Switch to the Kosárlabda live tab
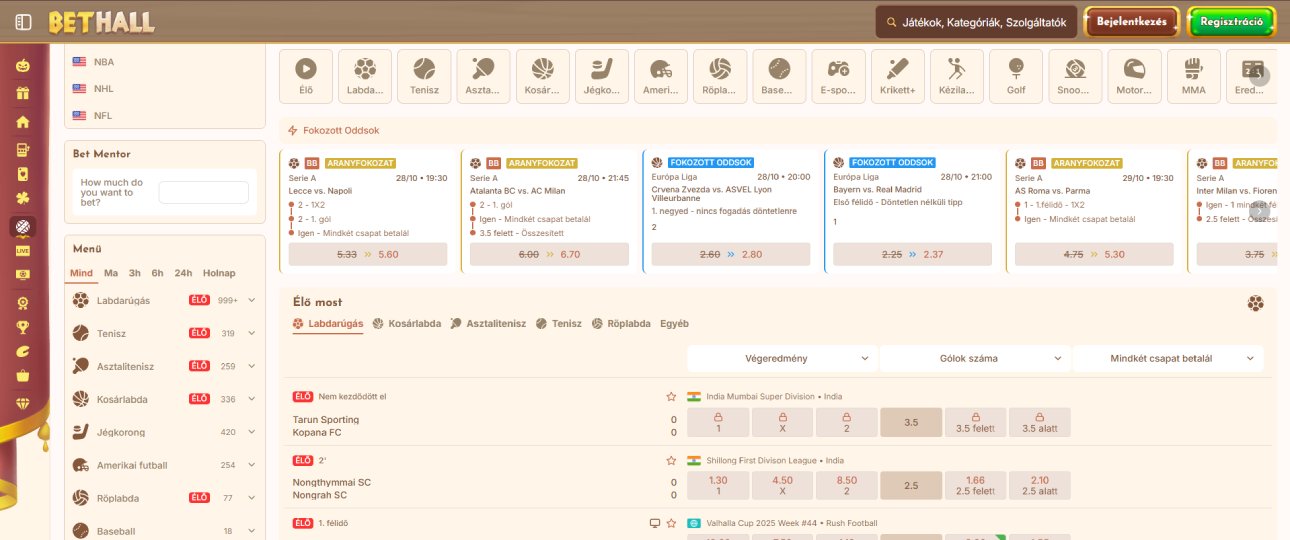Viewport: 1290px width, 540px height. click(407, 324)
